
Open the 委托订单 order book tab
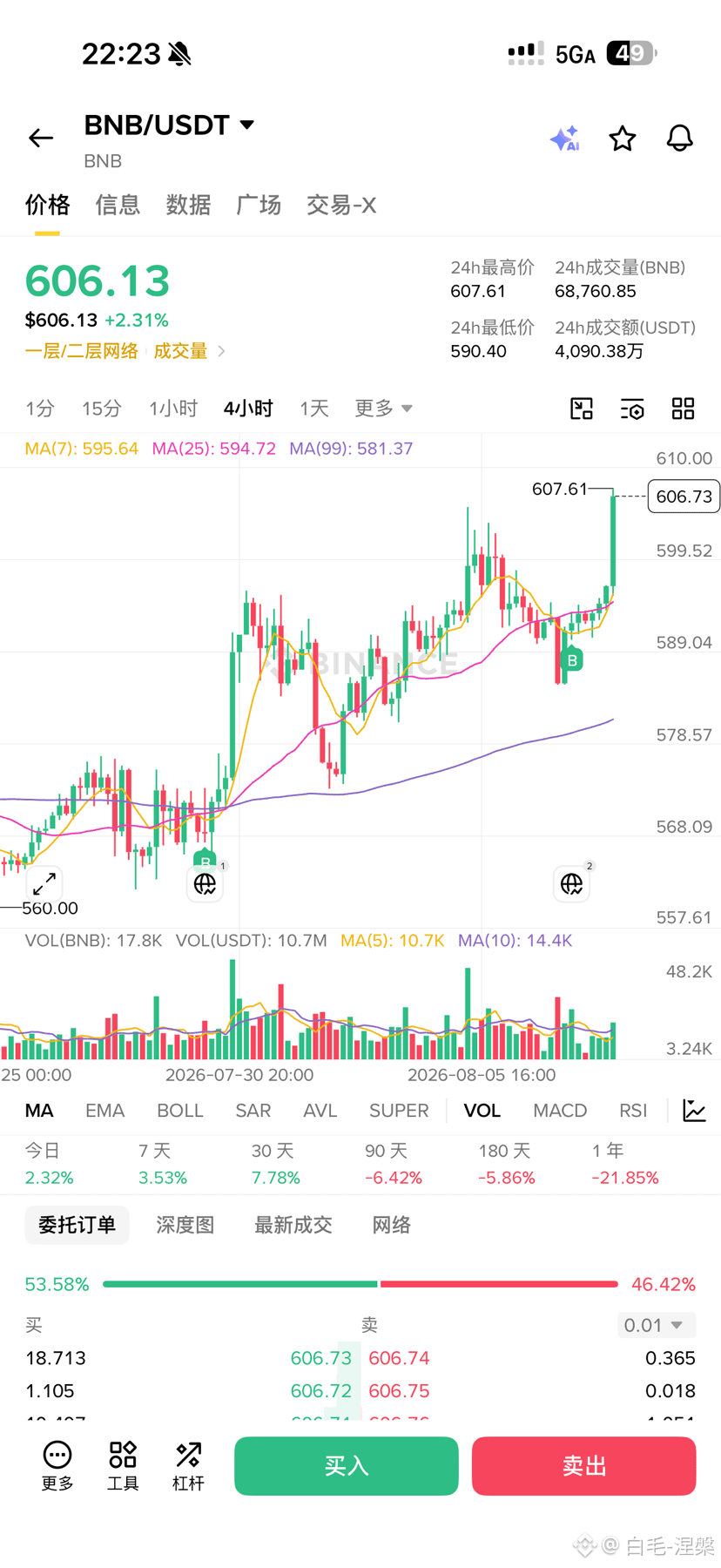[x=77, y=1225]
